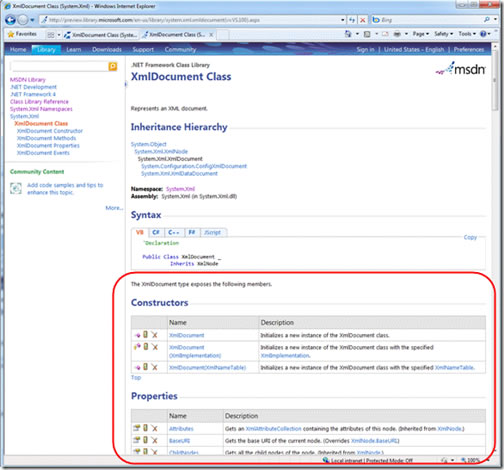Select the Library nav tab

(46, 49)
